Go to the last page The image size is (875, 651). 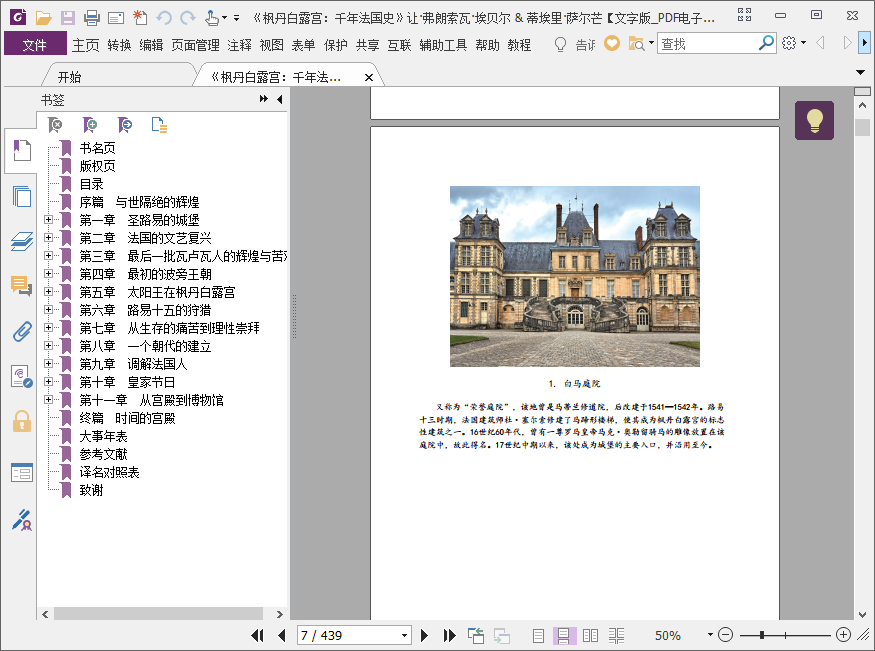[449, 635]
